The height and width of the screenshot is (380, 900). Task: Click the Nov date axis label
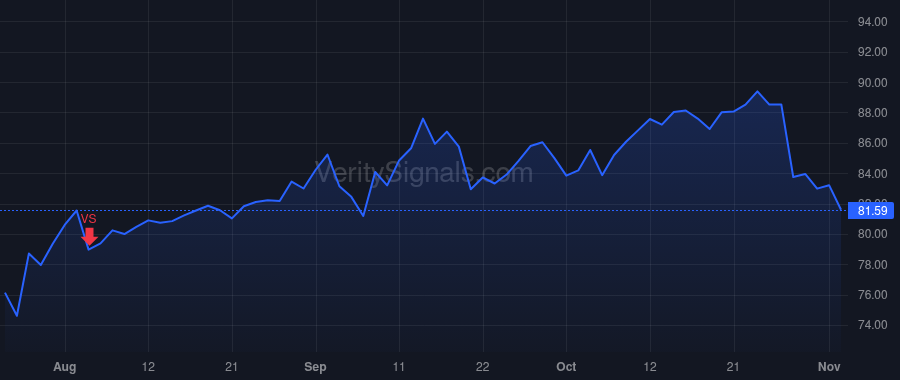pyautogui.click(x=829, y=367)
